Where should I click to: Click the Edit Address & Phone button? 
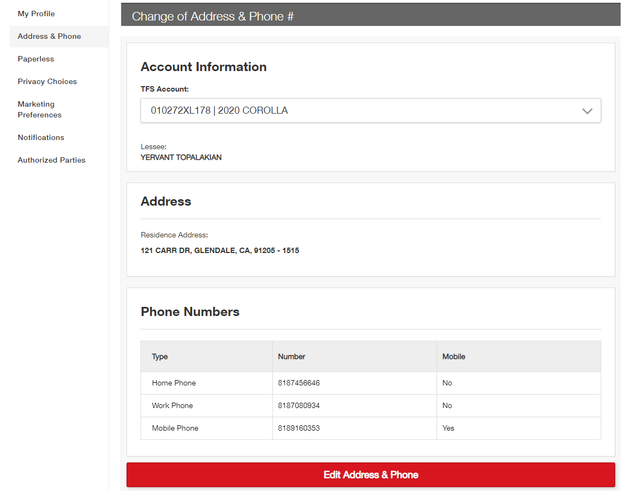pyautogui.click(x=371, y=475)
